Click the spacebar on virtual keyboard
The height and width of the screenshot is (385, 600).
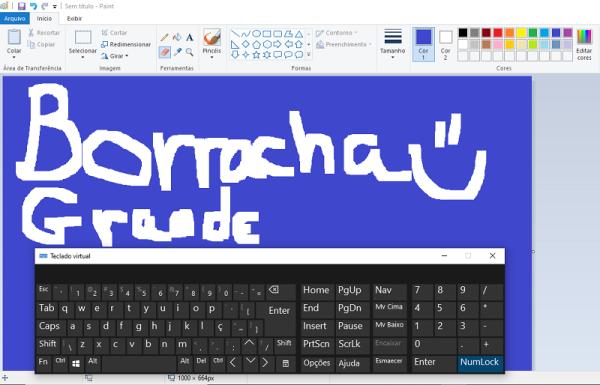tap(139, 363)
